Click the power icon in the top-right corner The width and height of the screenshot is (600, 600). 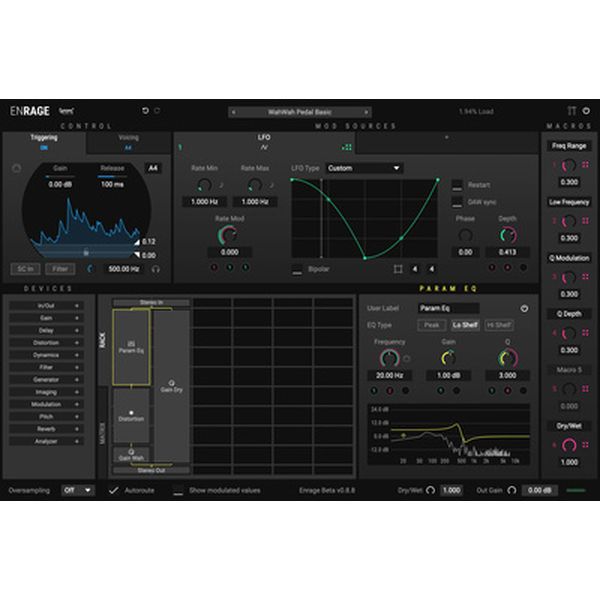[587, 111]
